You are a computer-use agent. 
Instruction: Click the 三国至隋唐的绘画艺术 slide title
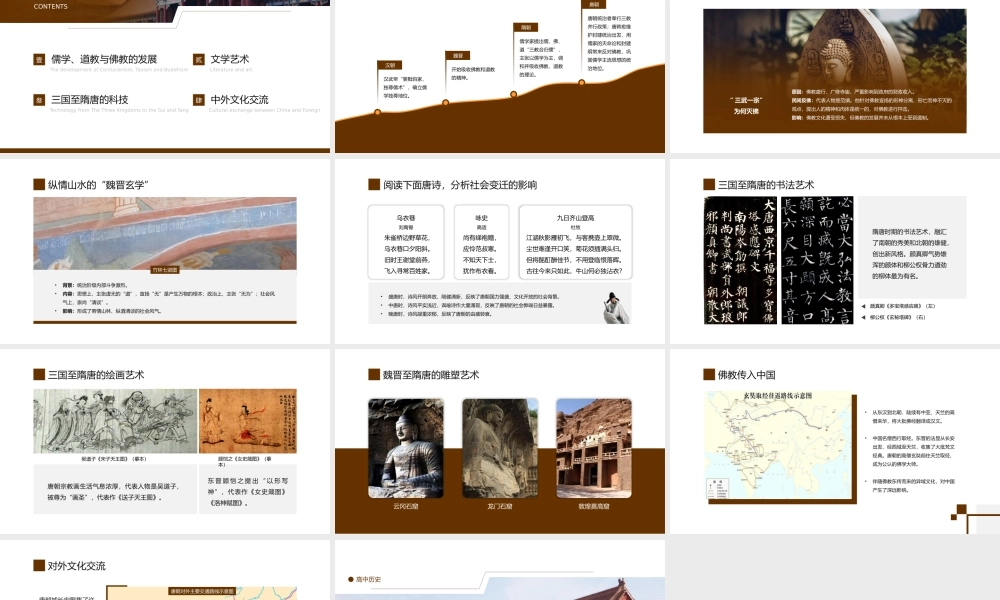[x=96, y=375]
